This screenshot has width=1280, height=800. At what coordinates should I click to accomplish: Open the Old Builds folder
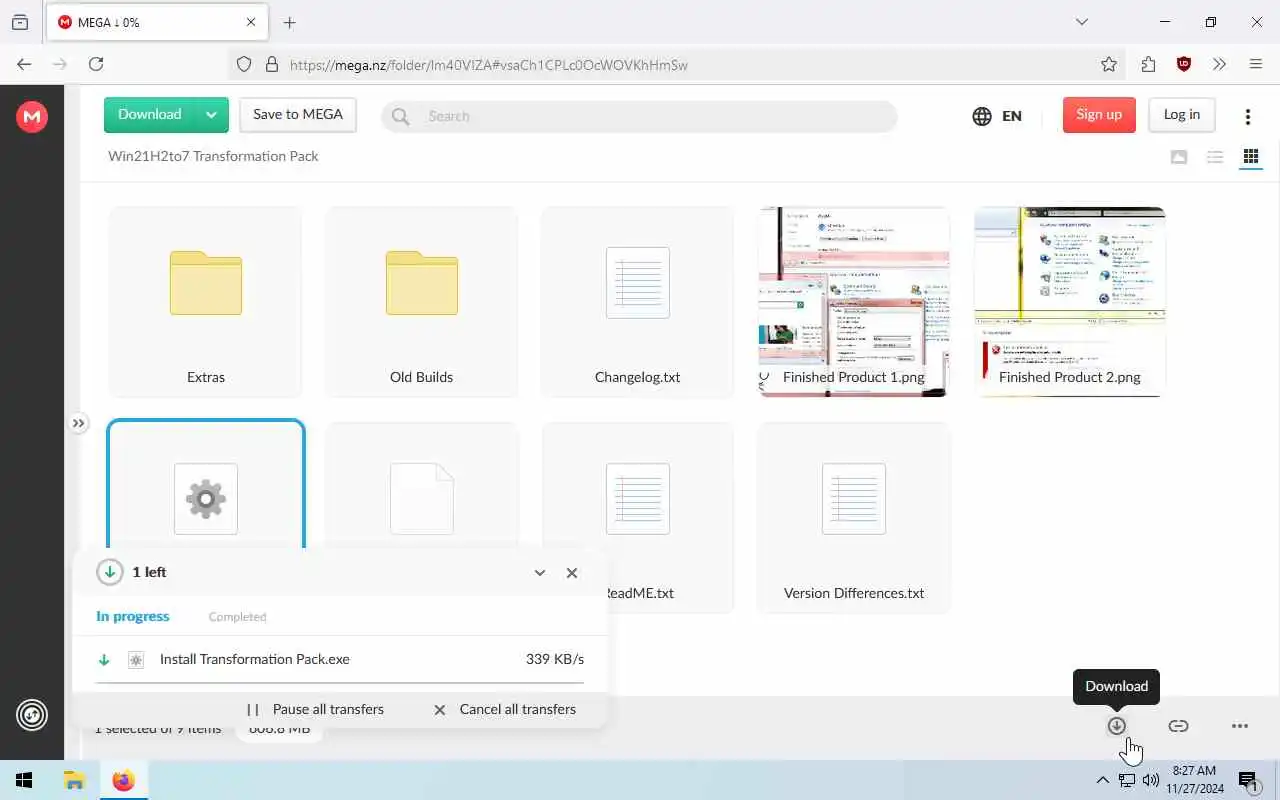click(x=422, y=302)
